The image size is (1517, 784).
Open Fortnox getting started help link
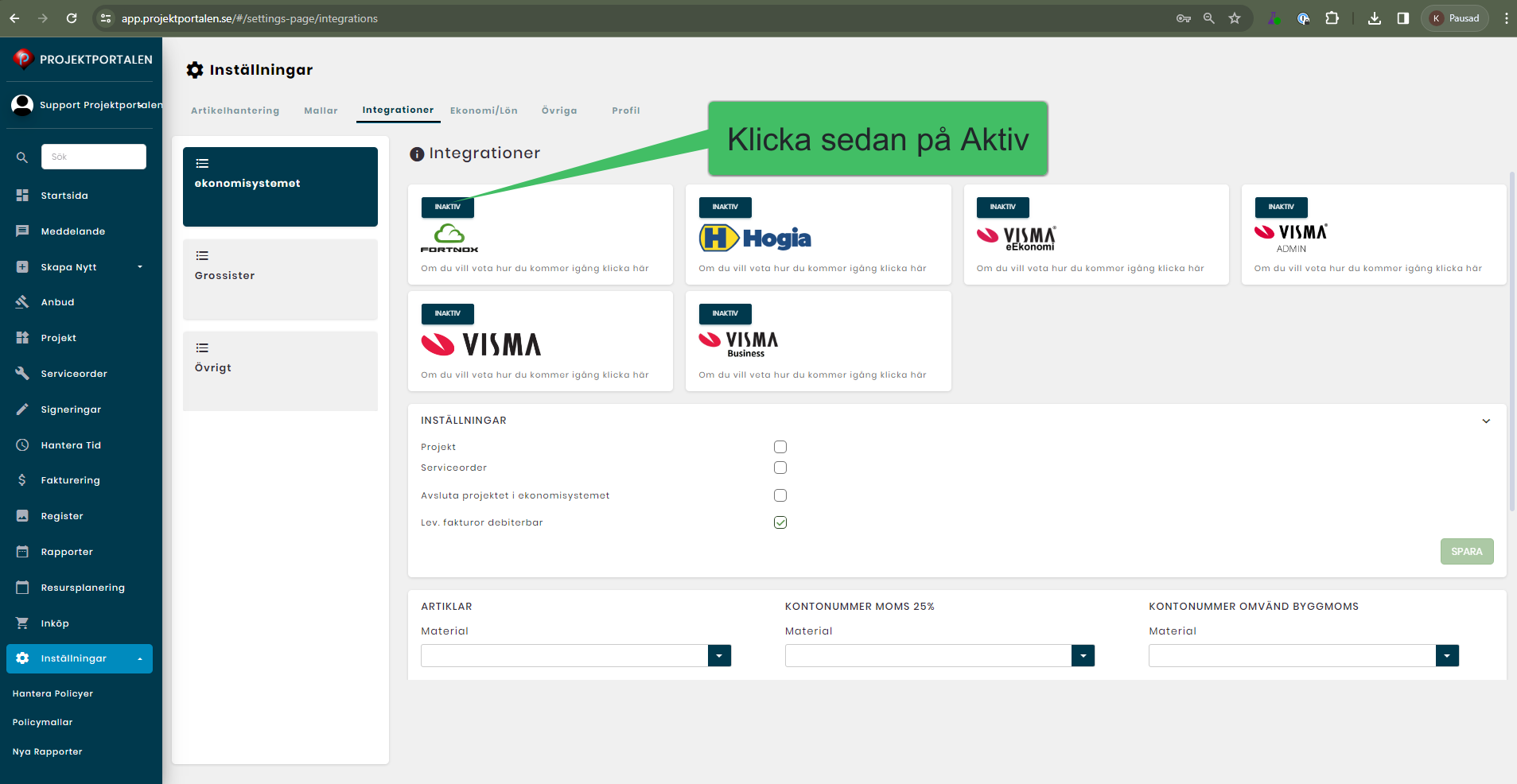(535, 269)
